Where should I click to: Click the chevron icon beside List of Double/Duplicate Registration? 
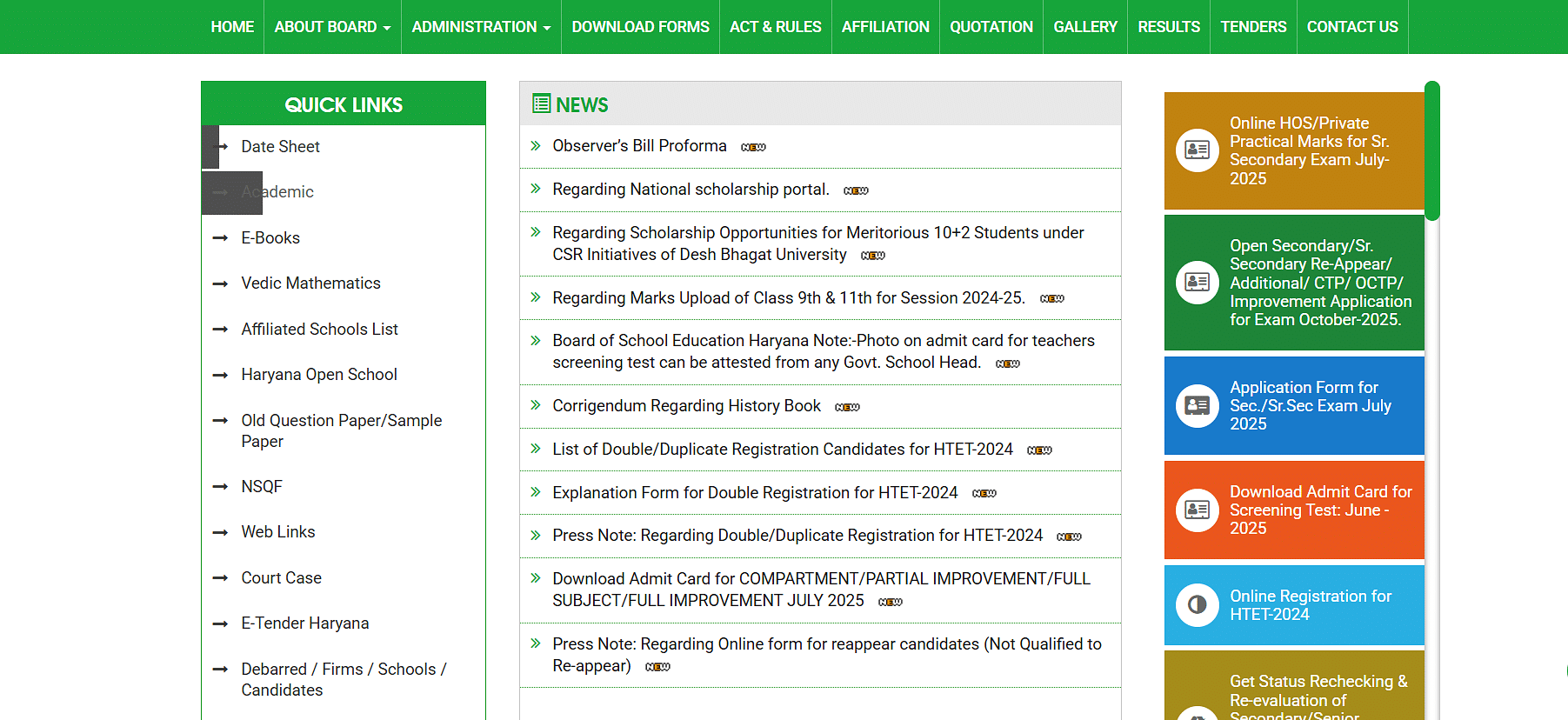[536, 449]
